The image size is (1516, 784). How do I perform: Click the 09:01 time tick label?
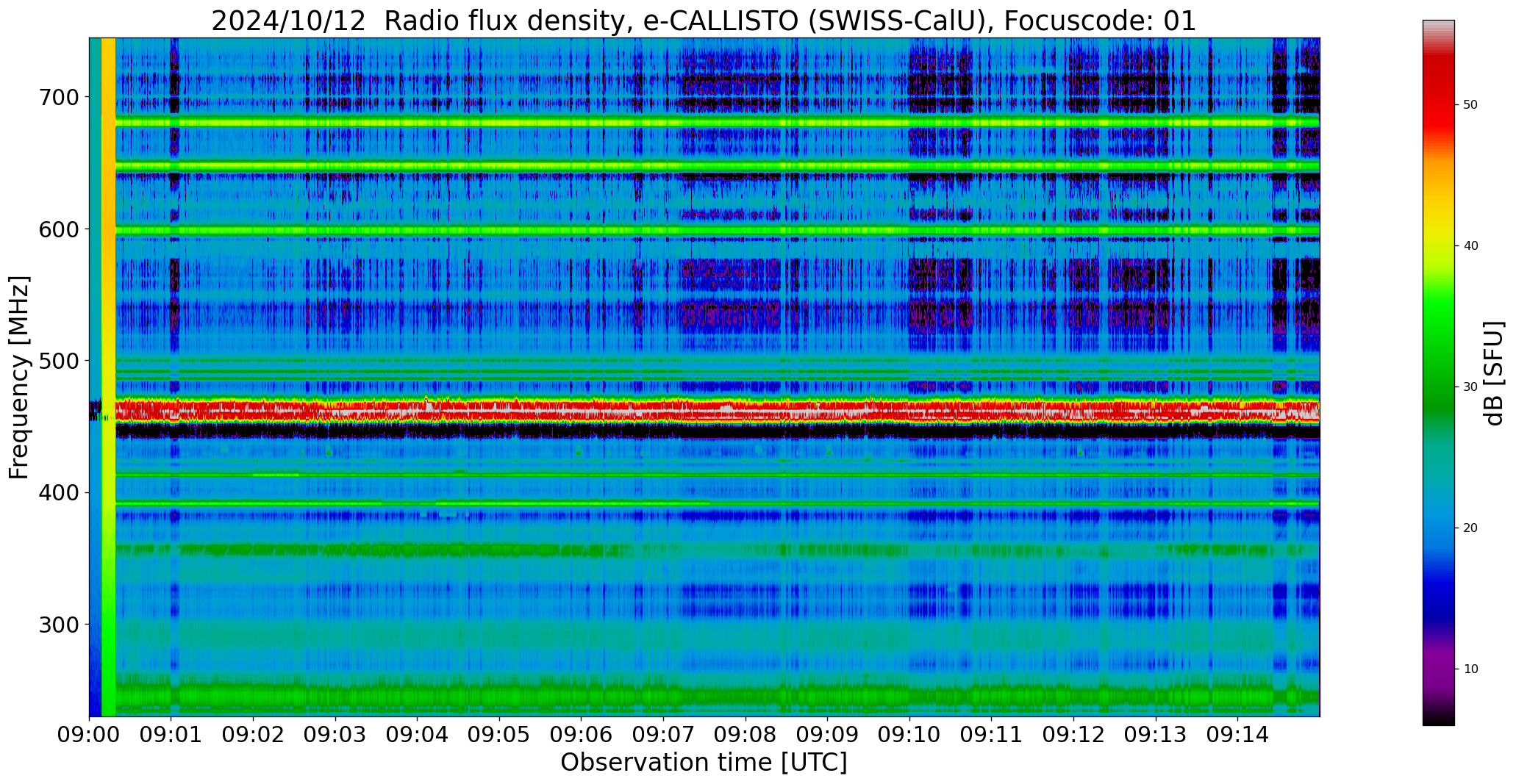coord(171,735)
